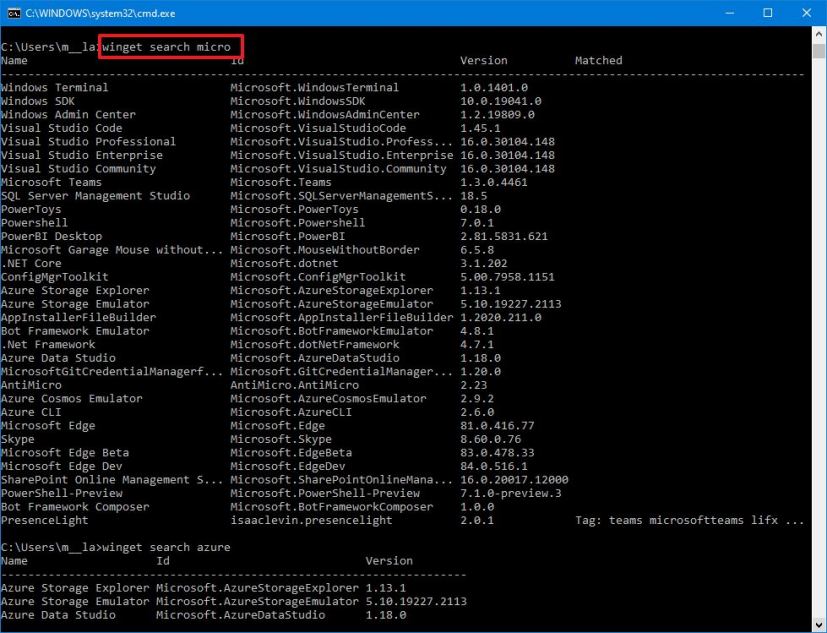Click the scrollbar down arrow
Image resolution: width=827 pixels, height=633 pixels.
click(x=818, y=623)
